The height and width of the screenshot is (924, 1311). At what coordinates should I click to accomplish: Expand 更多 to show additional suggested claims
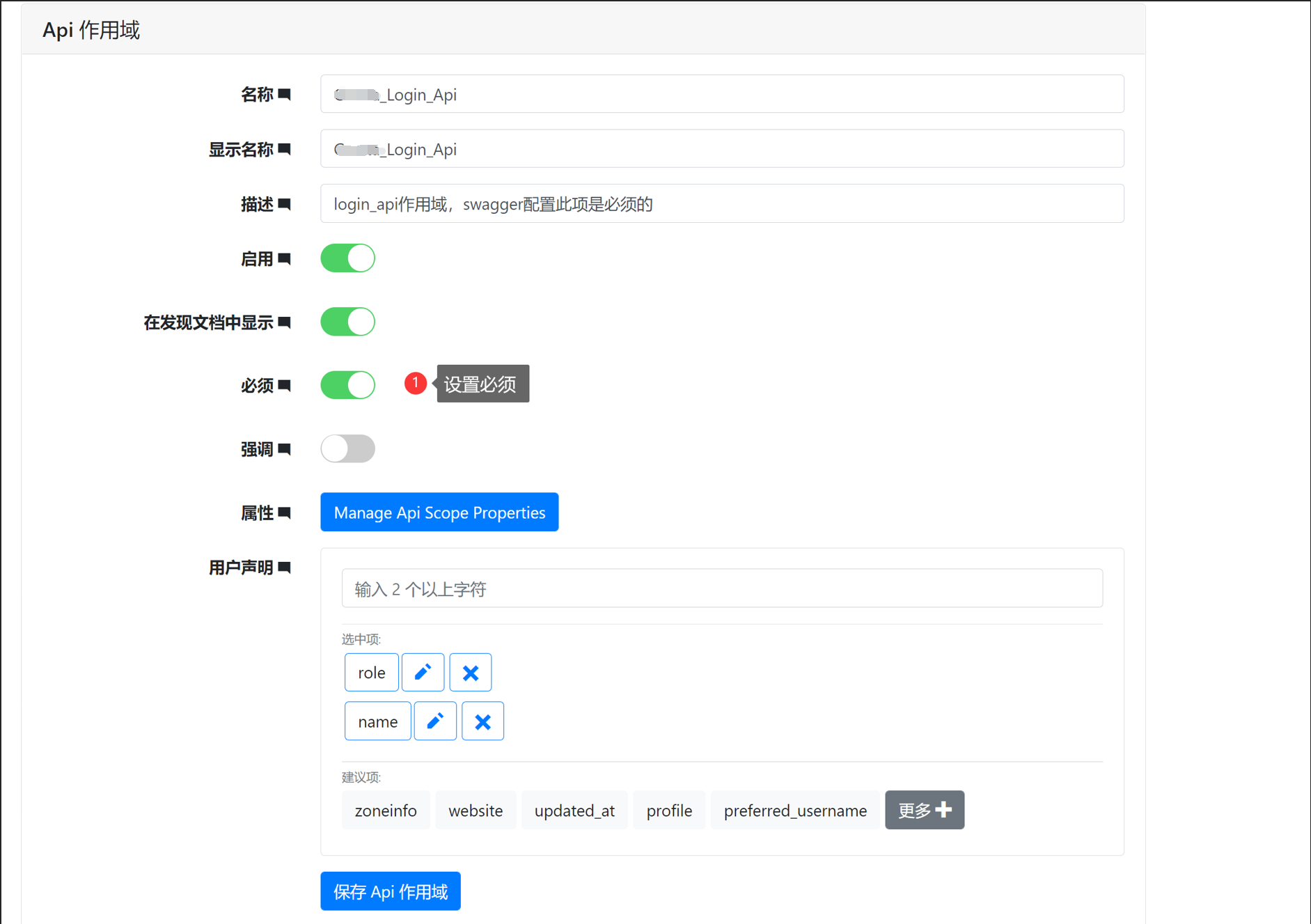tap(925, 810)
